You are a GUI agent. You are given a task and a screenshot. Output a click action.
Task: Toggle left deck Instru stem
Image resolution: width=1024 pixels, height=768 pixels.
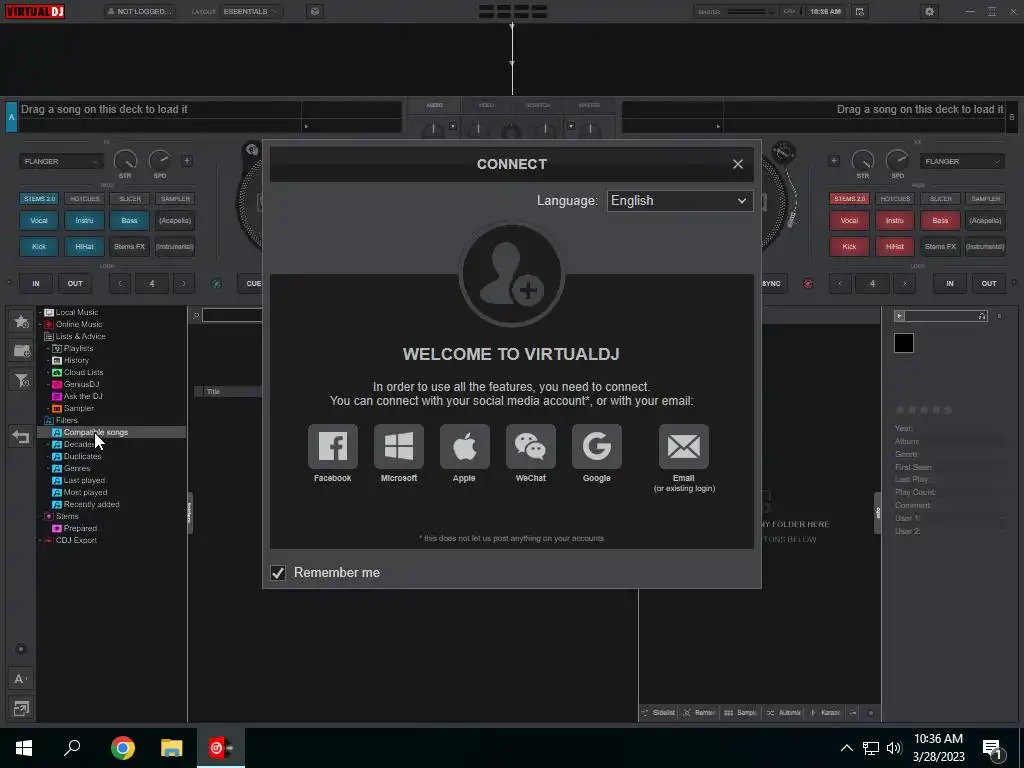84,221
